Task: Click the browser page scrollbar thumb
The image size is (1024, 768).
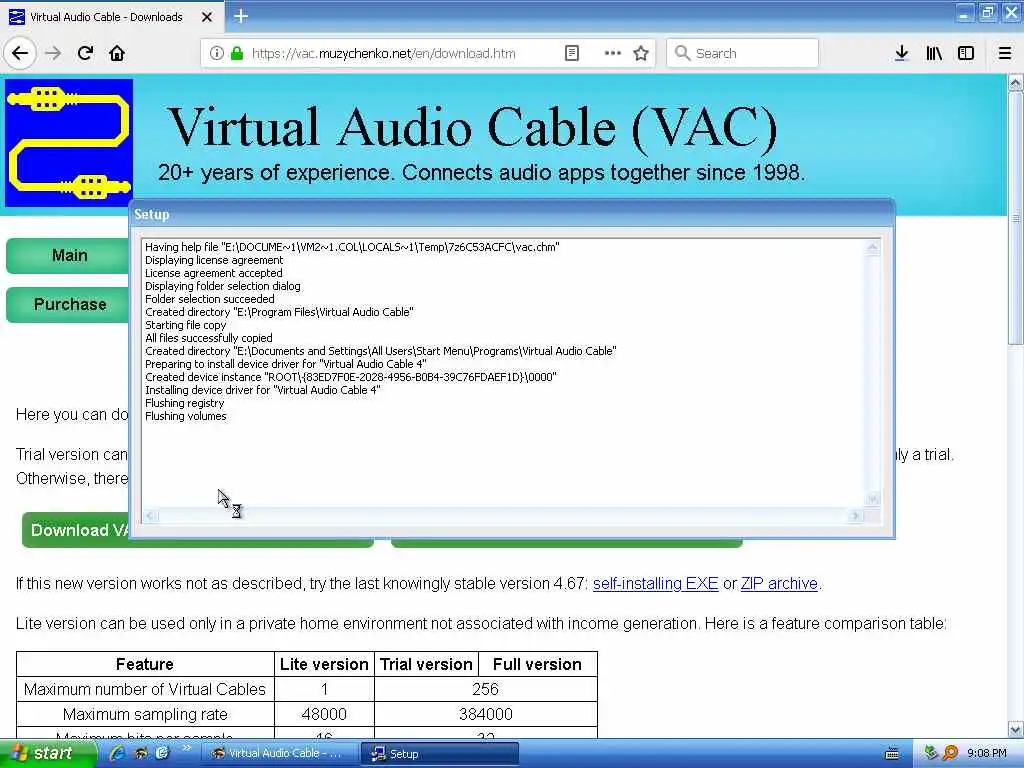Action: 1016,218
